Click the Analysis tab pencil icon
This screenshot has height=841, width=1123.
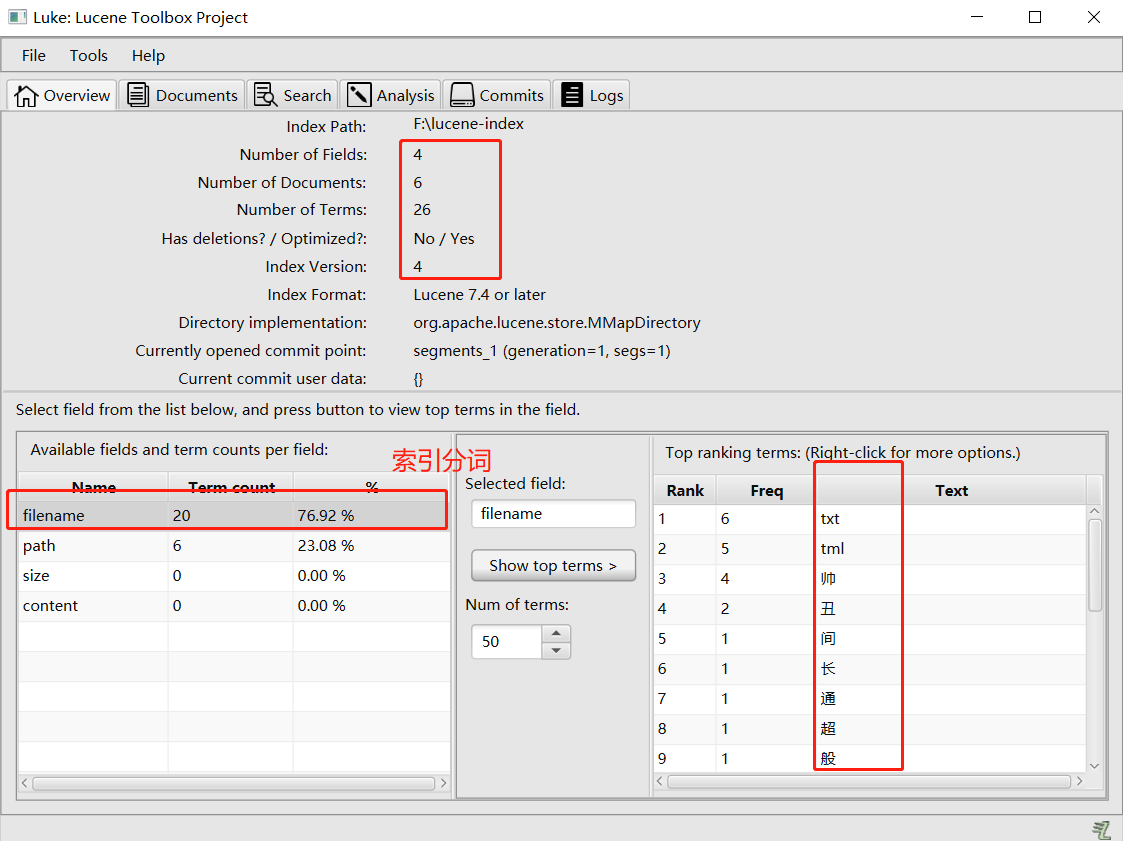[x=359, y=95]
